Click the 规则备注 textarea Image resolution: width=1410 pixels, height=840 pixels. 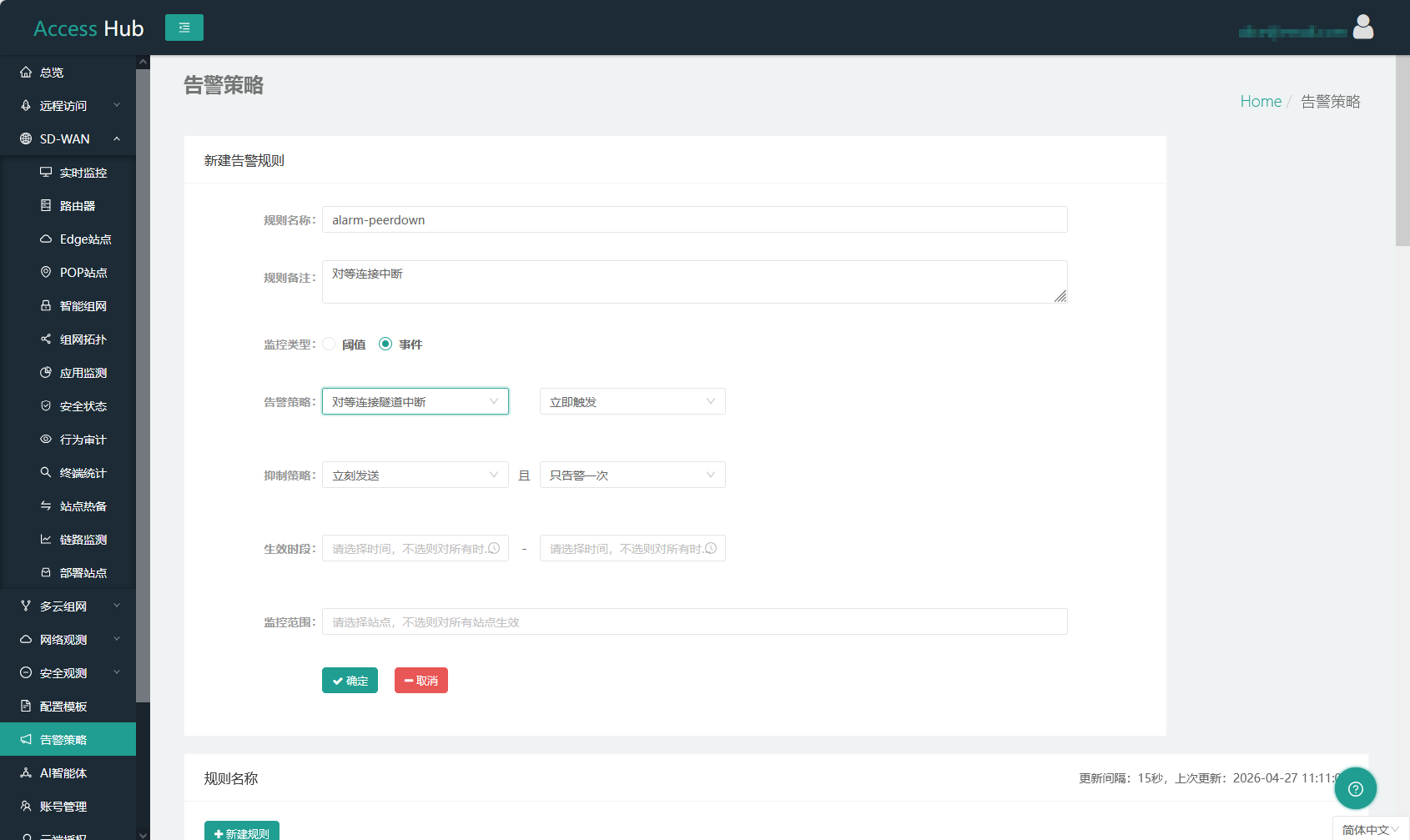coord(695,282)
